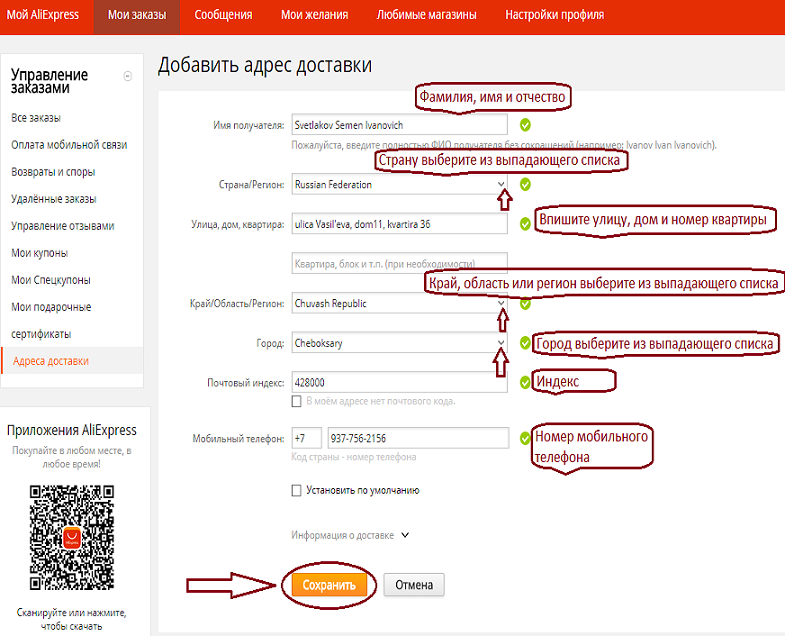Click green checkmark next to country field
The image size is (785, 636).
tap(525, 185)
